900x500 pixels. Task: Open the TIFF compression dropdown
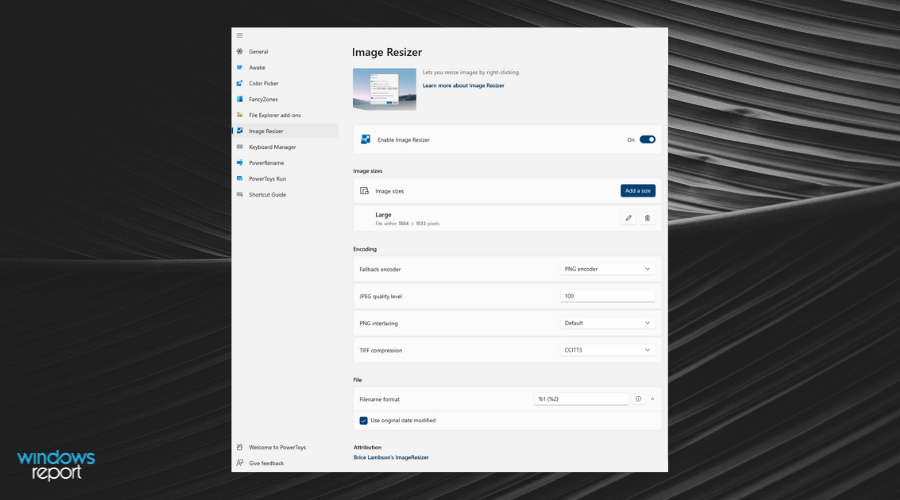(x=607, y=350)
